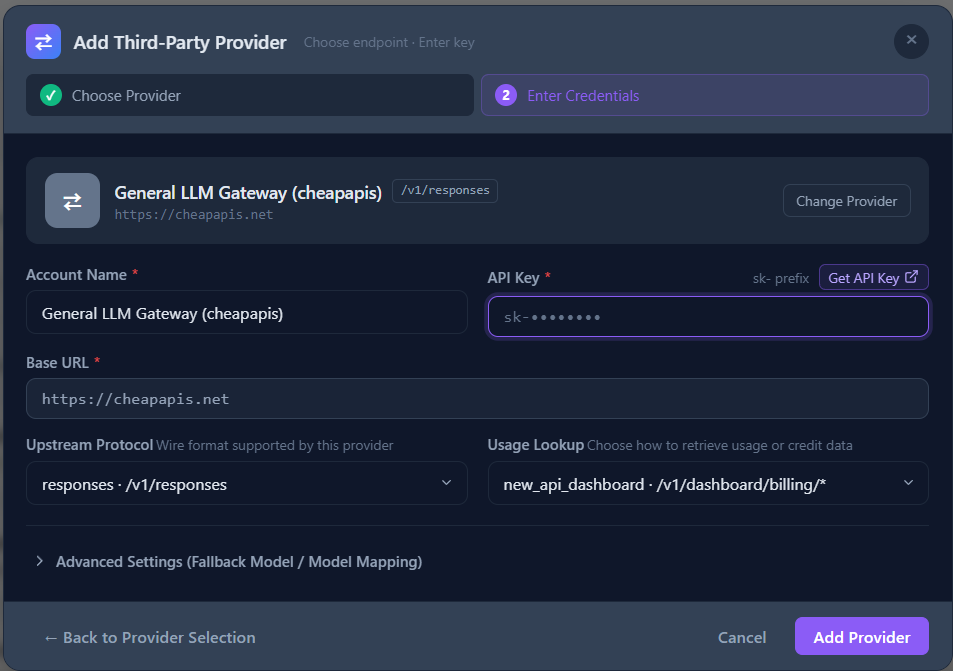Screen dimensions: 953x671
Task: Select the Enter Credentials step
Action: click(704, 95)
